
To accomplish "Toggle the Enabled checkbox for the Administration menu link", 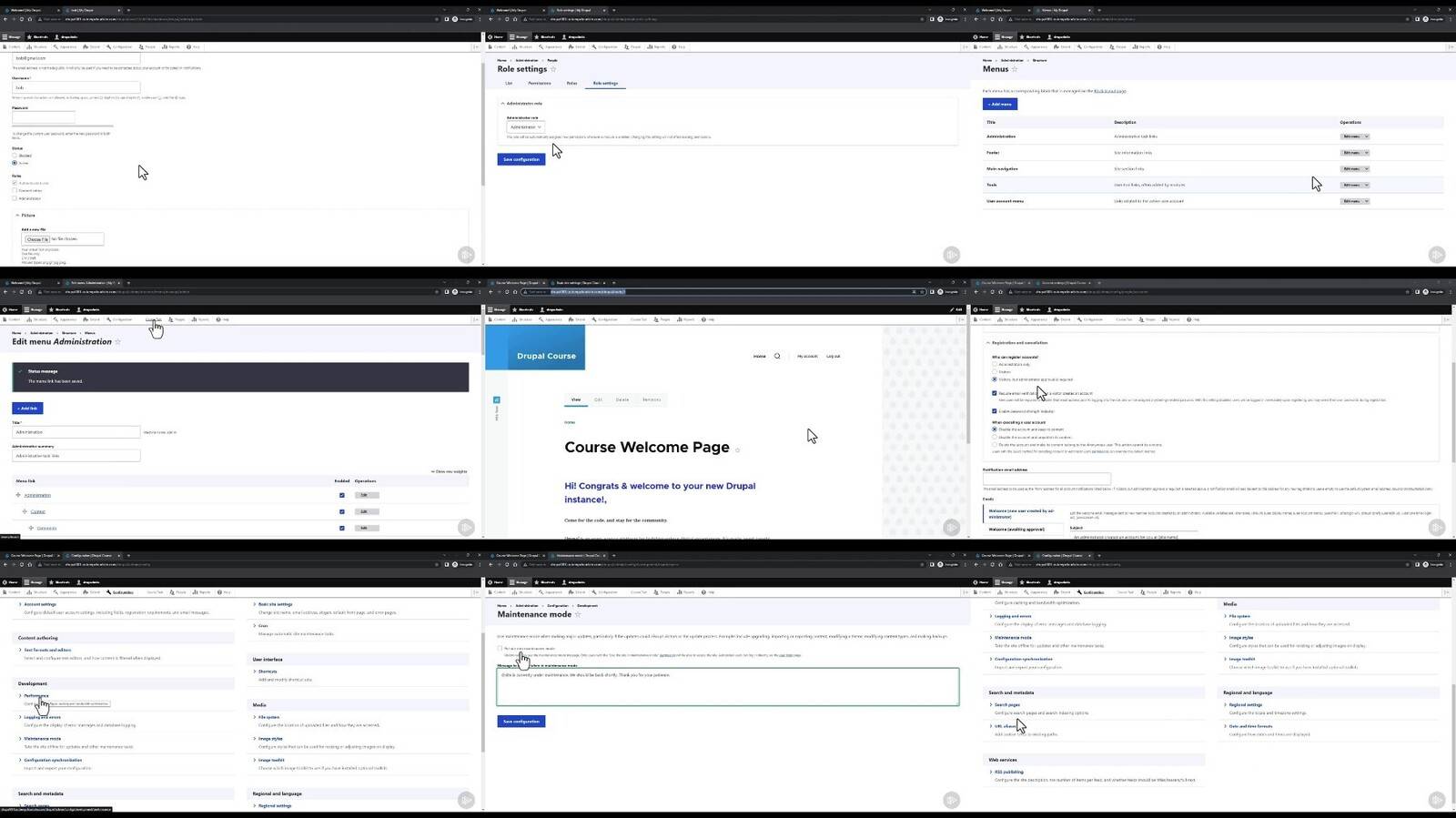I will pos(342,495).
